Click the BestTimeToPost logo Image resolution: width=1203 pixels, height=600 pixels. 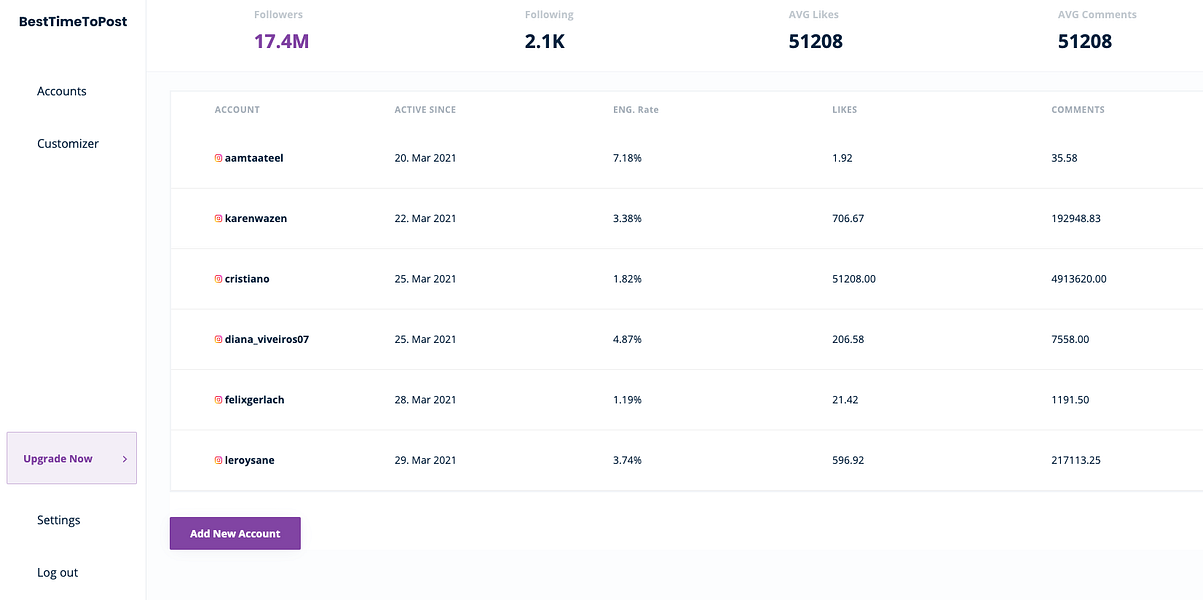73,21
